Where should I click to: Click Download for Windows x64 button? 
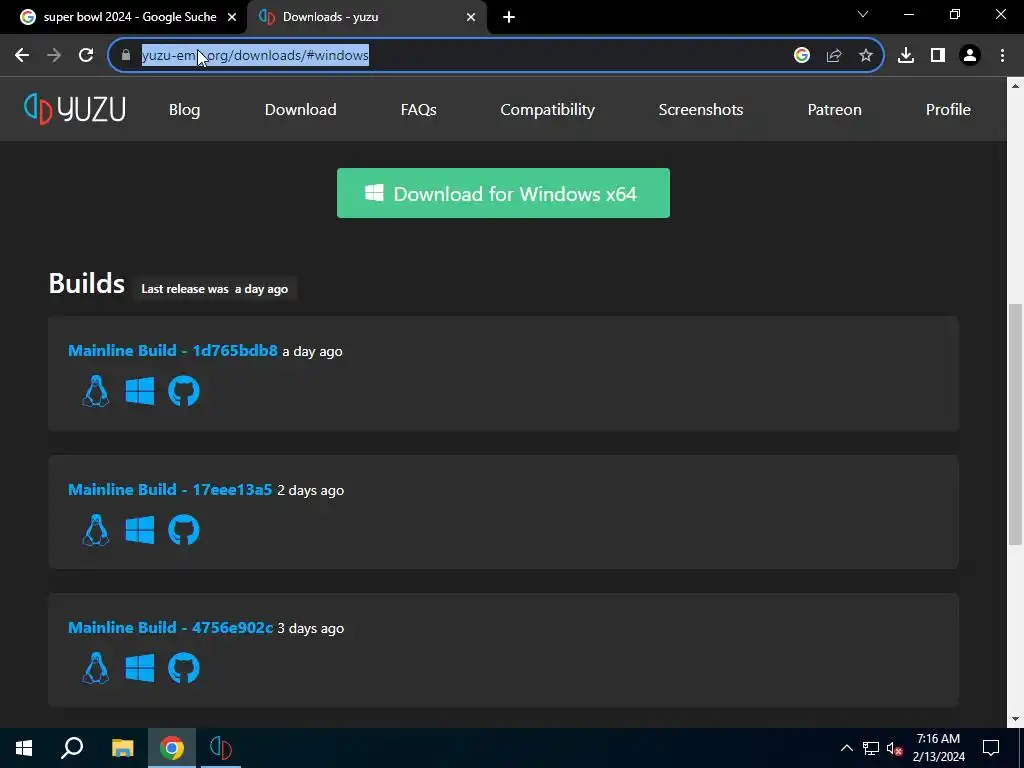pyautogui.click(x=503, y=193)
